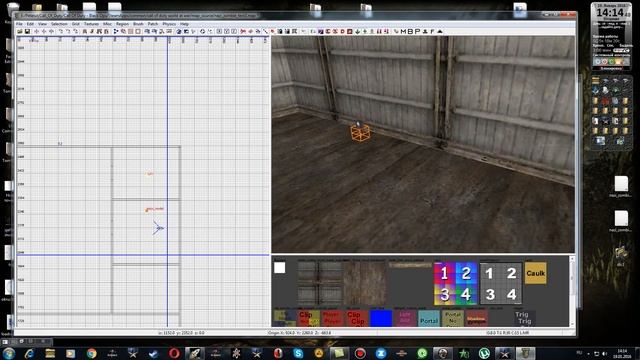The image size is (640, 360).
Task: Open the View menu
Action: click(42, 24)
